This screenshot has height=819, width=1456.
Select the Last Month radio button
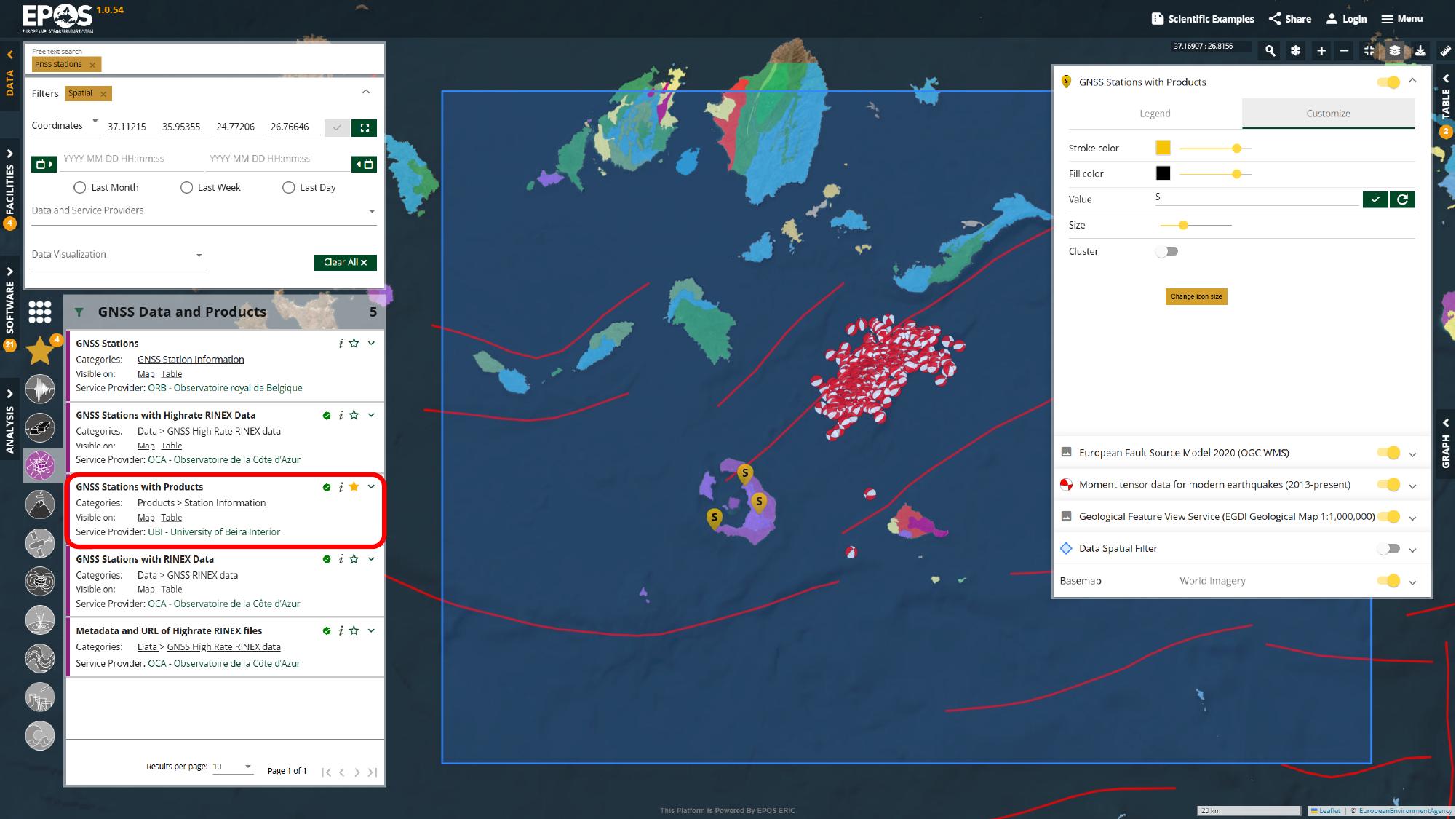pyautogui.click(x=79, y=187)
